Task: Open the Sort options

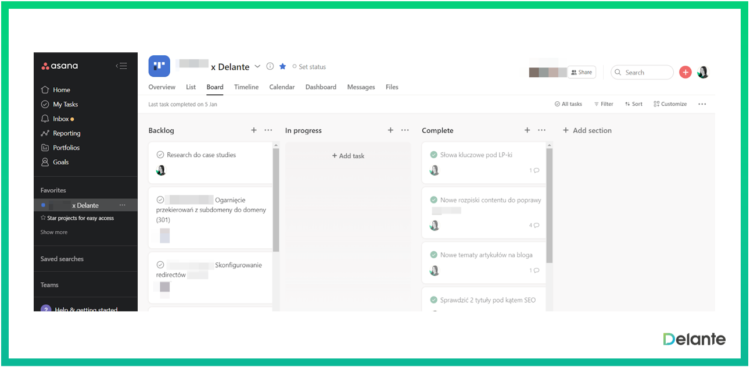Action: tap(634, 104)
